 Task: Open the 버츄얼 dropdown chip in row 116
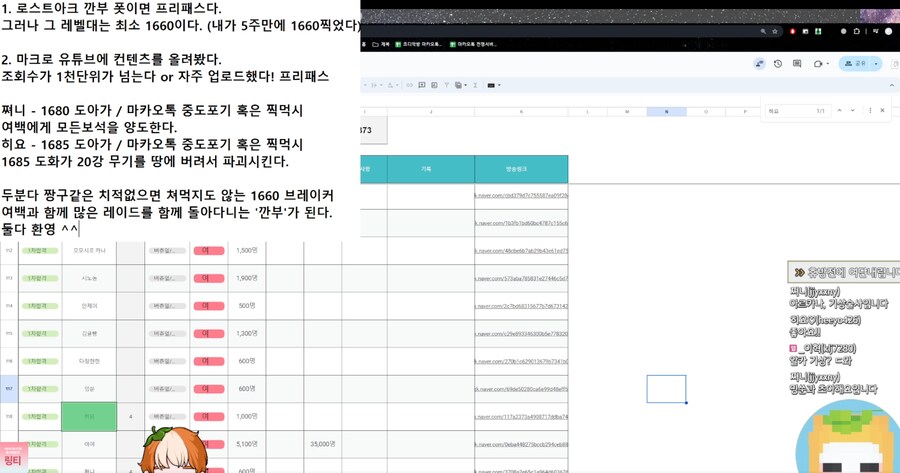(x=167, y=360)
